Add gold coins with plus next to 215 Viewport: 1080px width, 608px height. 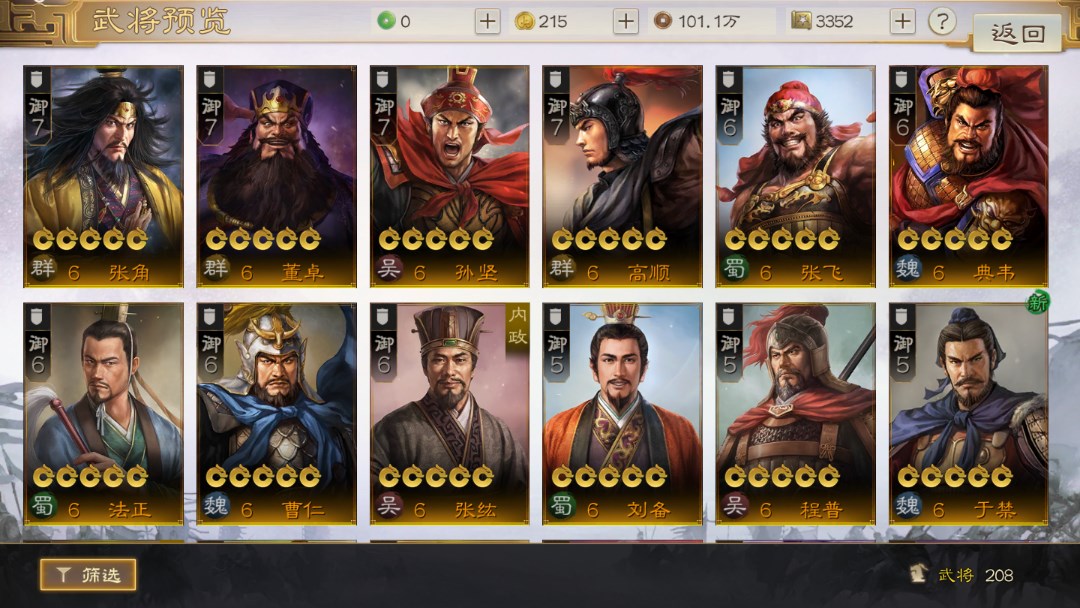pos(625,21)
